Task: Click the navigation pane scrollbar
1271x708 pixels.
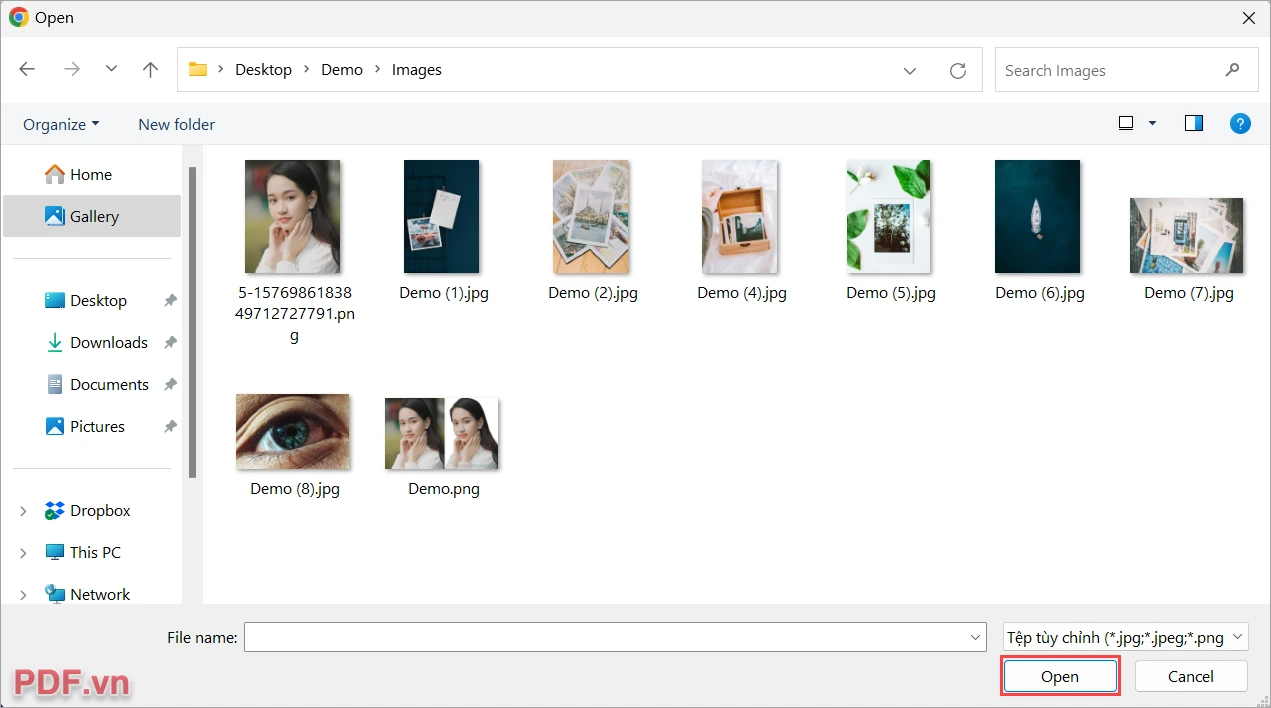Action: pyautogui.click(x=192, y=321)
